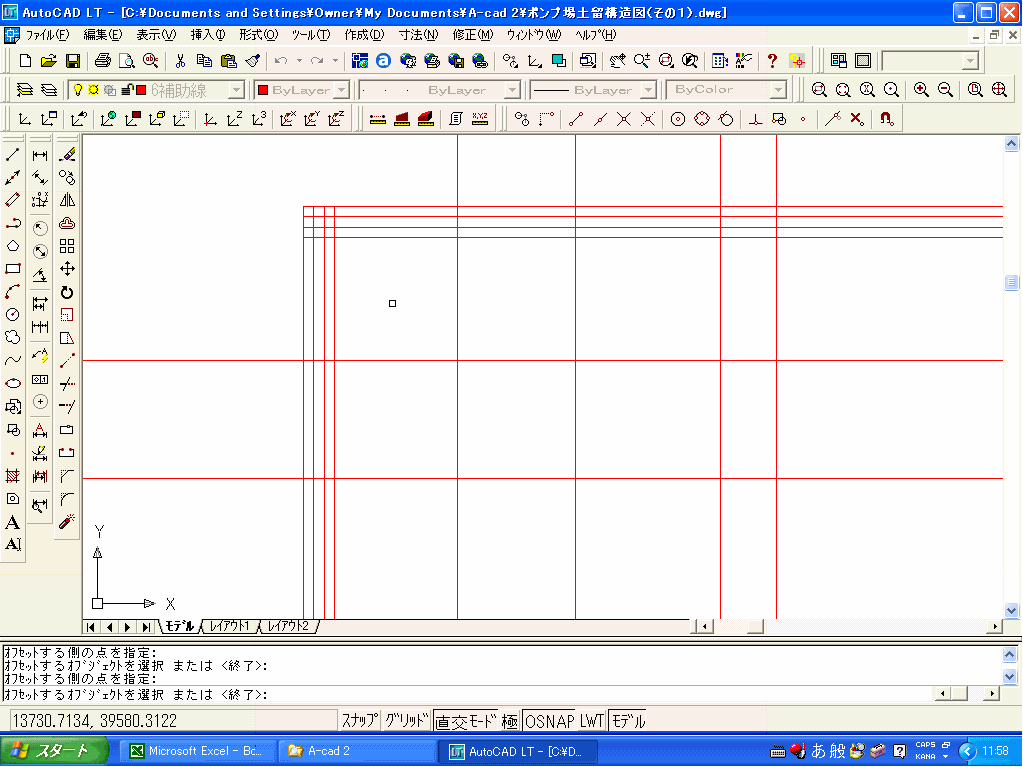Screen dimensions: 1023x767
Task: Open a file with the Open icon
Action: click(48, 61)
